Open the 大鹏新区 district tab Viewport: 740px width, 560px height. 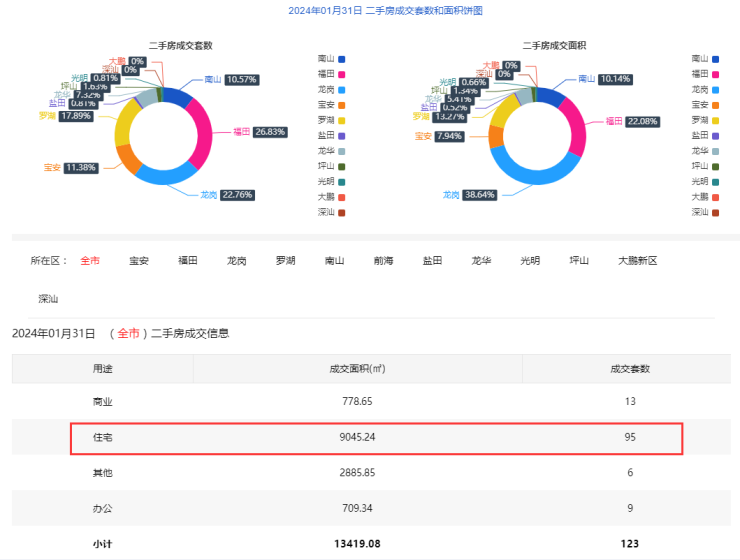(x=637, y=261)
